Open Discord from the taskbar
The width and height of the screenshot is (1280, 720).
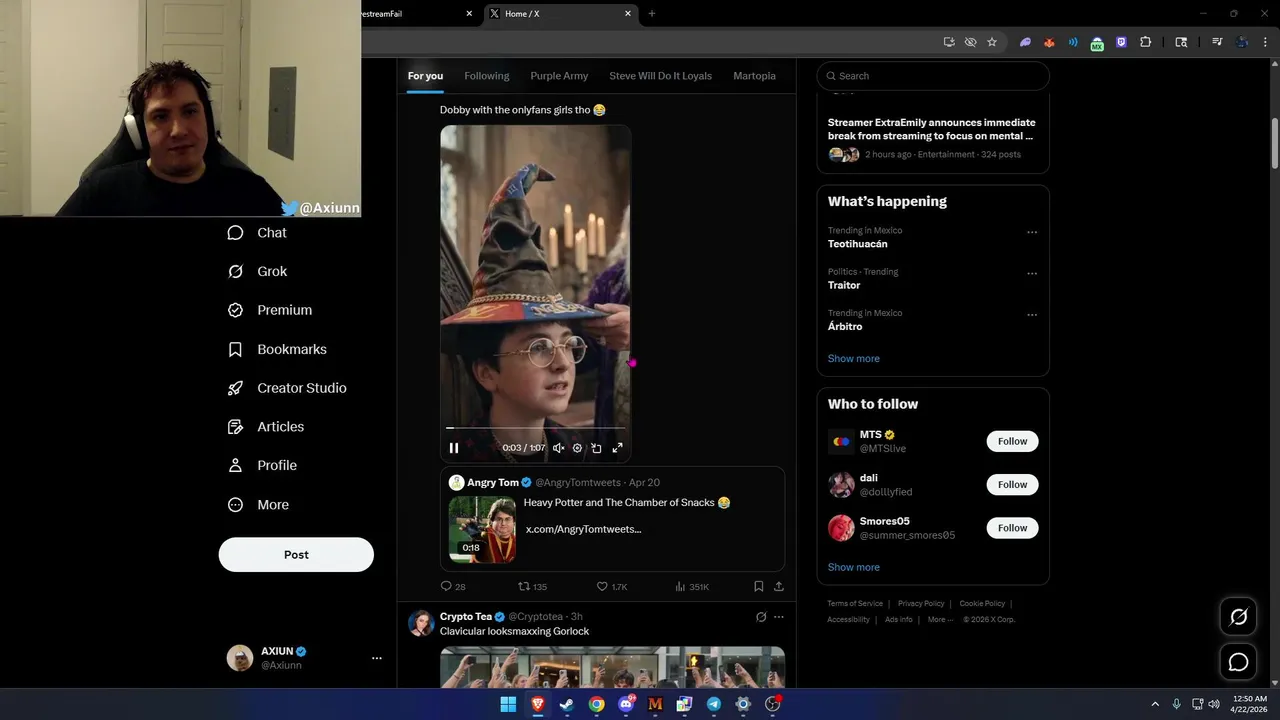coord(626,704)
